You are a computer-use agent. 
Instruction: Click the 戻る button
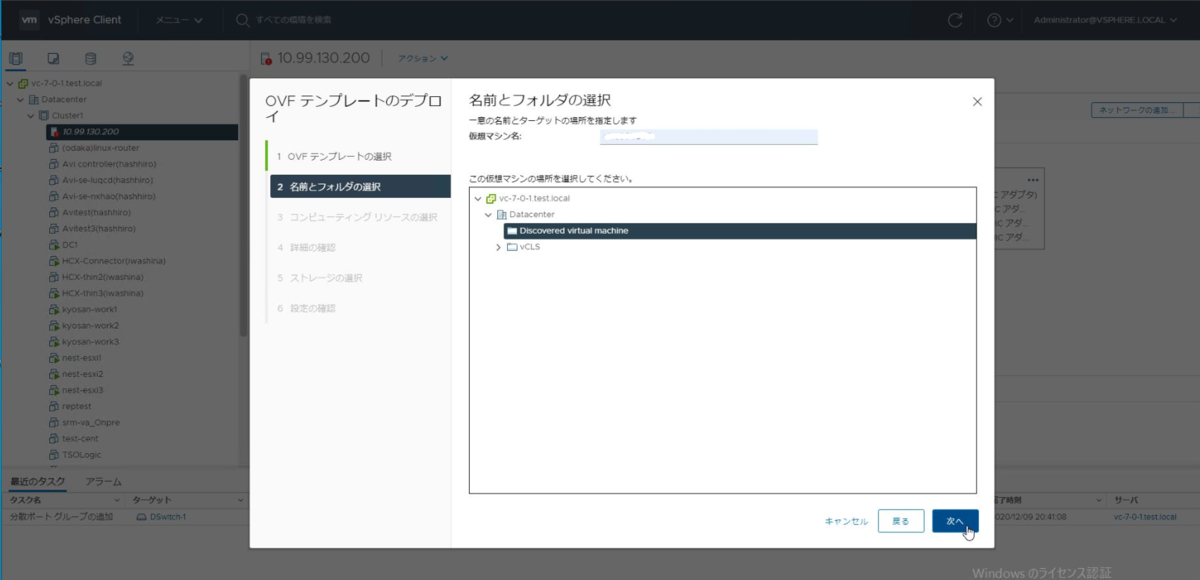click(x=900, y=521)
